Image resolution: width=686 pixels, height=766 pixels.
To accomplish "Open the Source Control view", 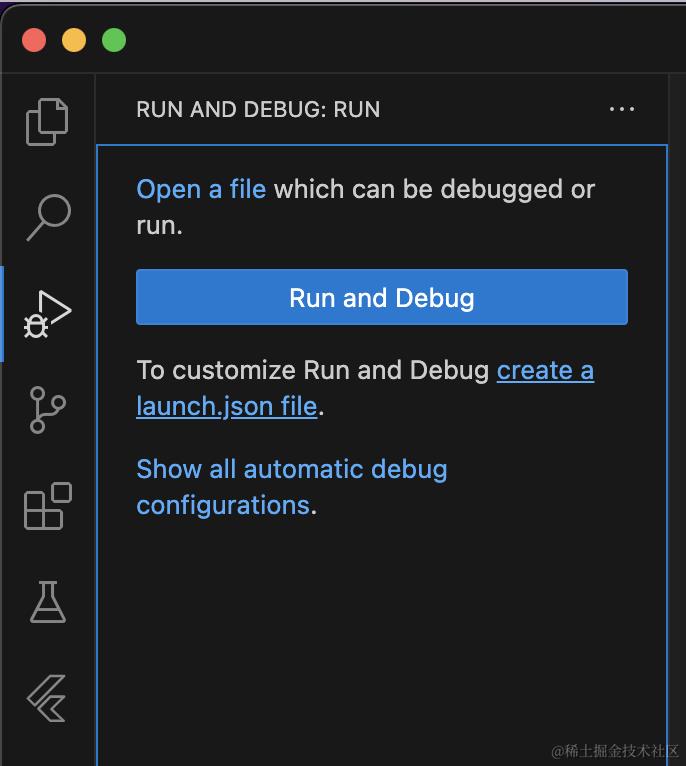I will 47,410.
